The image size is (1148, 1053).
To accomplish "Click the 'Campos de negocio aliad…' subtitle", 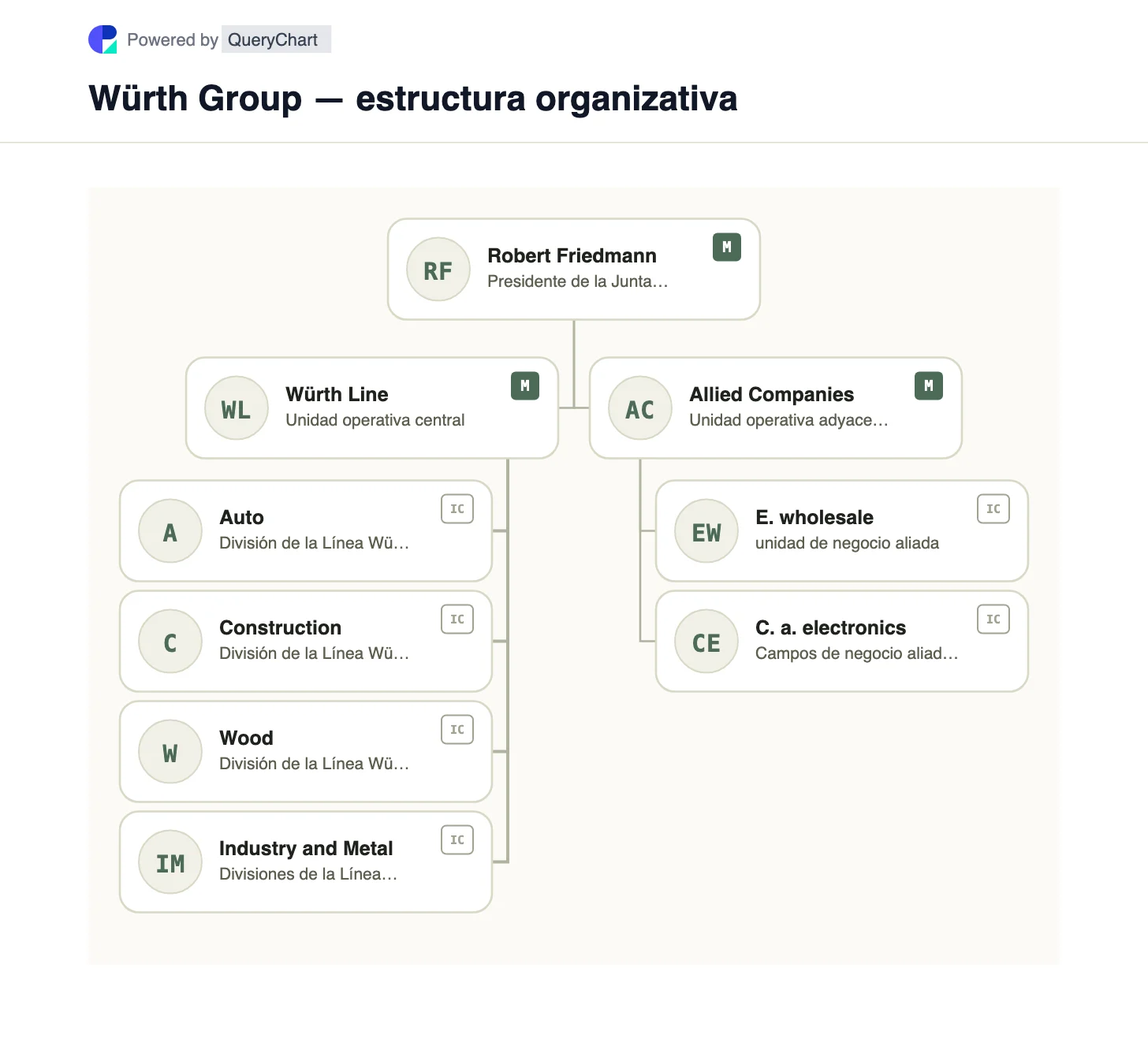I will pos(856,653).
